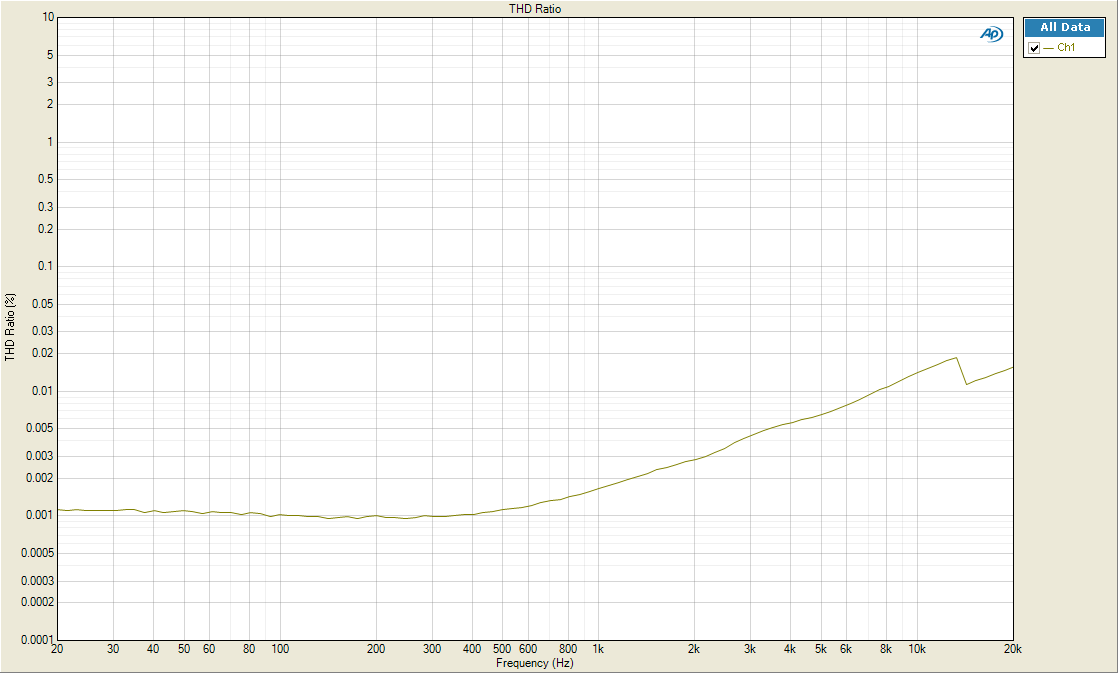The width and height of the screenshot is (1118, 673).
Task: Click the 10k frequency axis tick label
Action: (x=917, y=649)
